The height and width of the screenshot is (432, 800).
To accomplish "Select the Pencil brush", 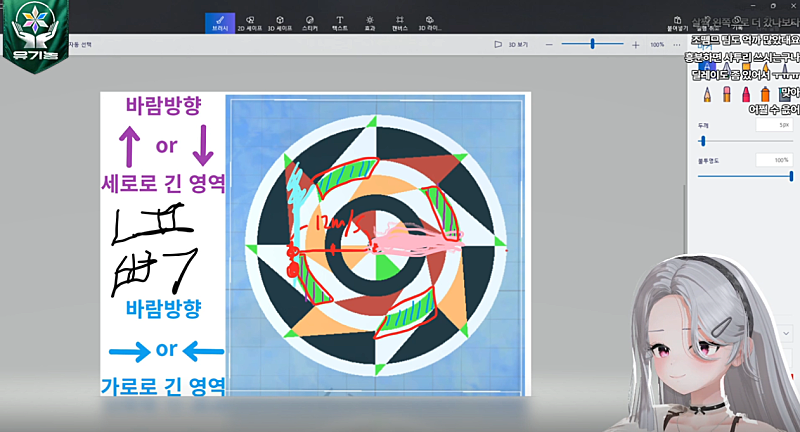I will [x=707, y=94].
